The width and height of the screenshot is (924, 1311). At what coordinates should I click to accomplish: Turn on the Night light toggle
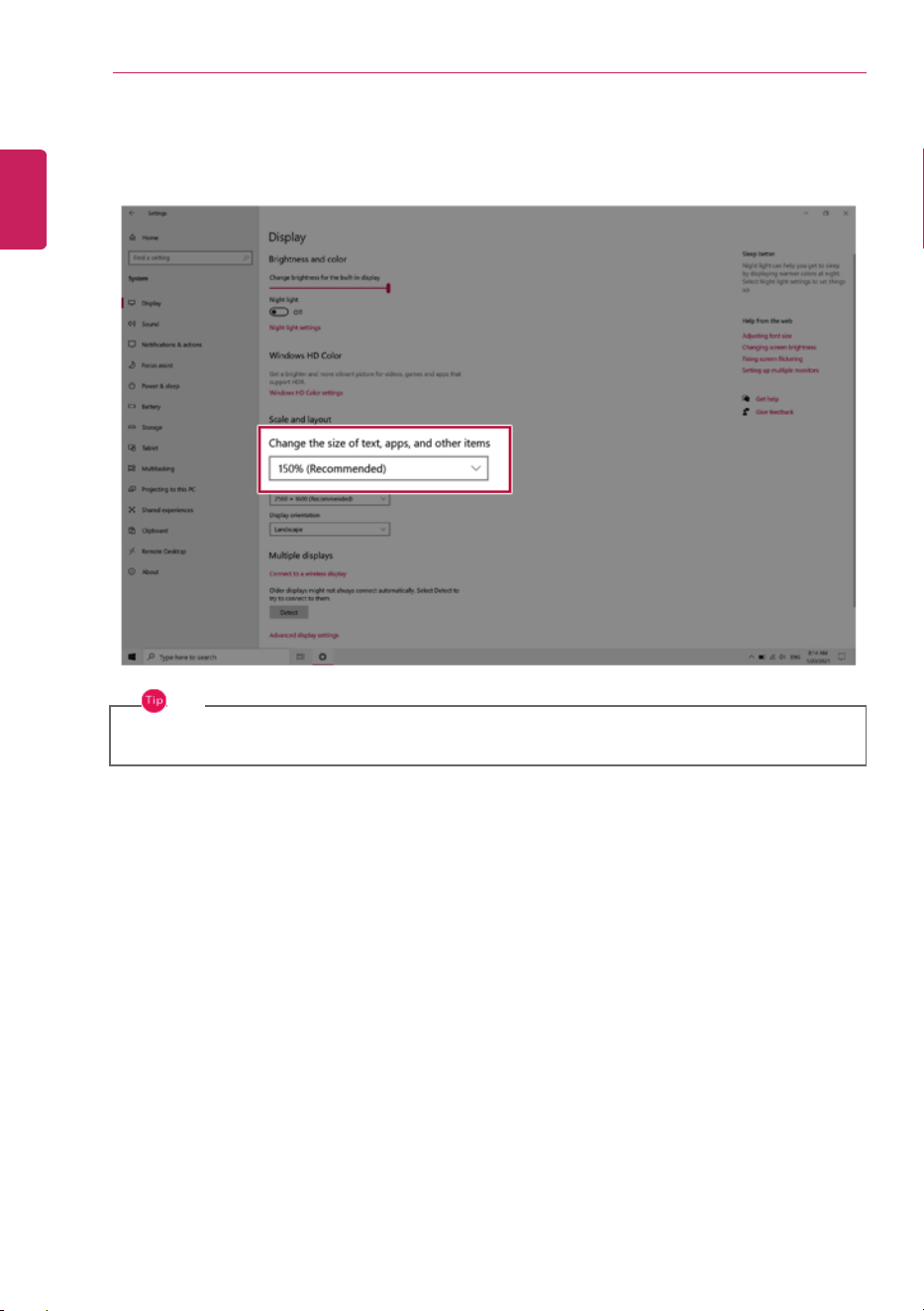coord(279,312)
